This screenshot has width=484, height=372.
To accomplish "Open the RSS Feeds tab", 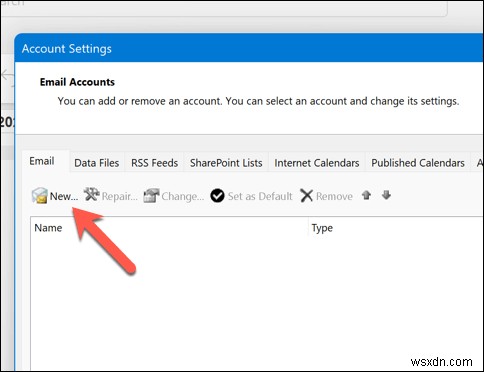I will (x=154, y=163).
